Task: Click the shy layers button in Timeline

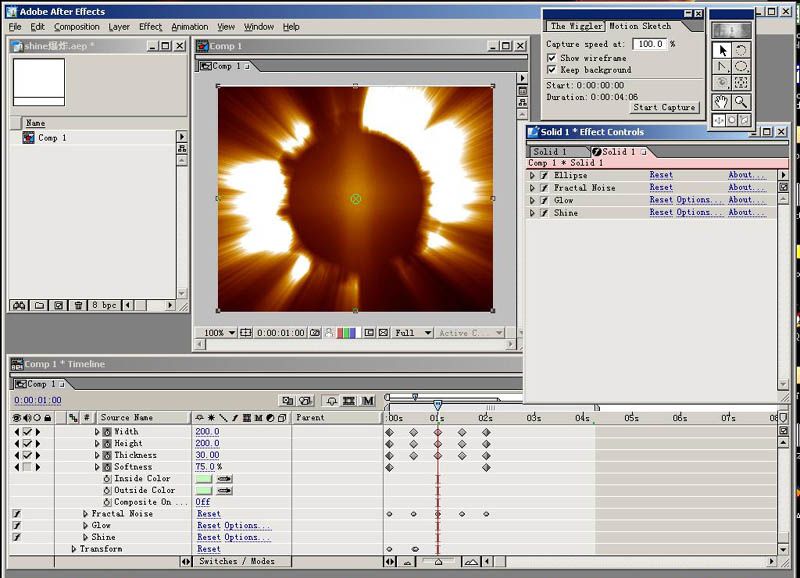Action: [x=331, y=401]
